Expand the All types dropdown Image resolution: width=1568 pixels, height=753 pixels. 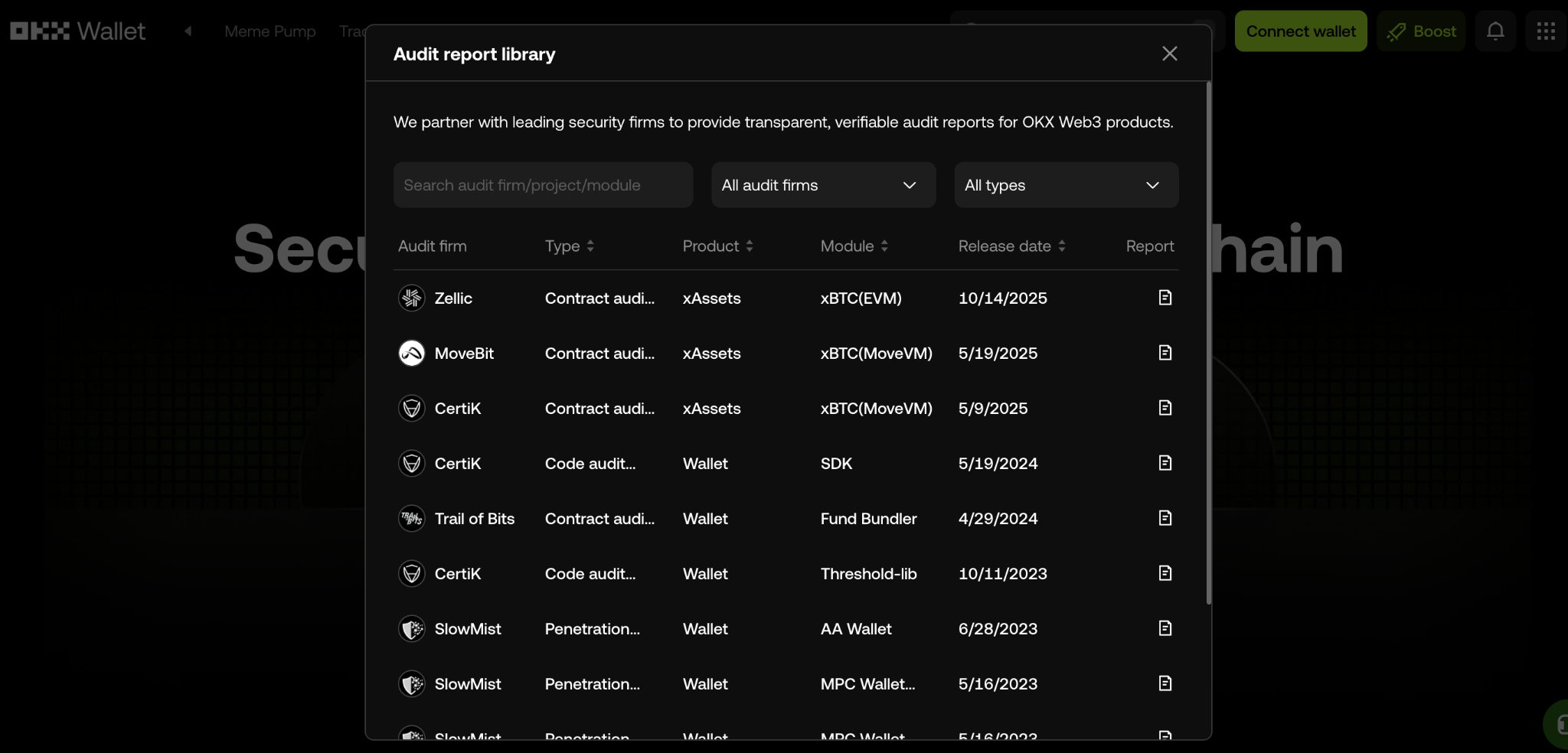tap(1066, 185)
